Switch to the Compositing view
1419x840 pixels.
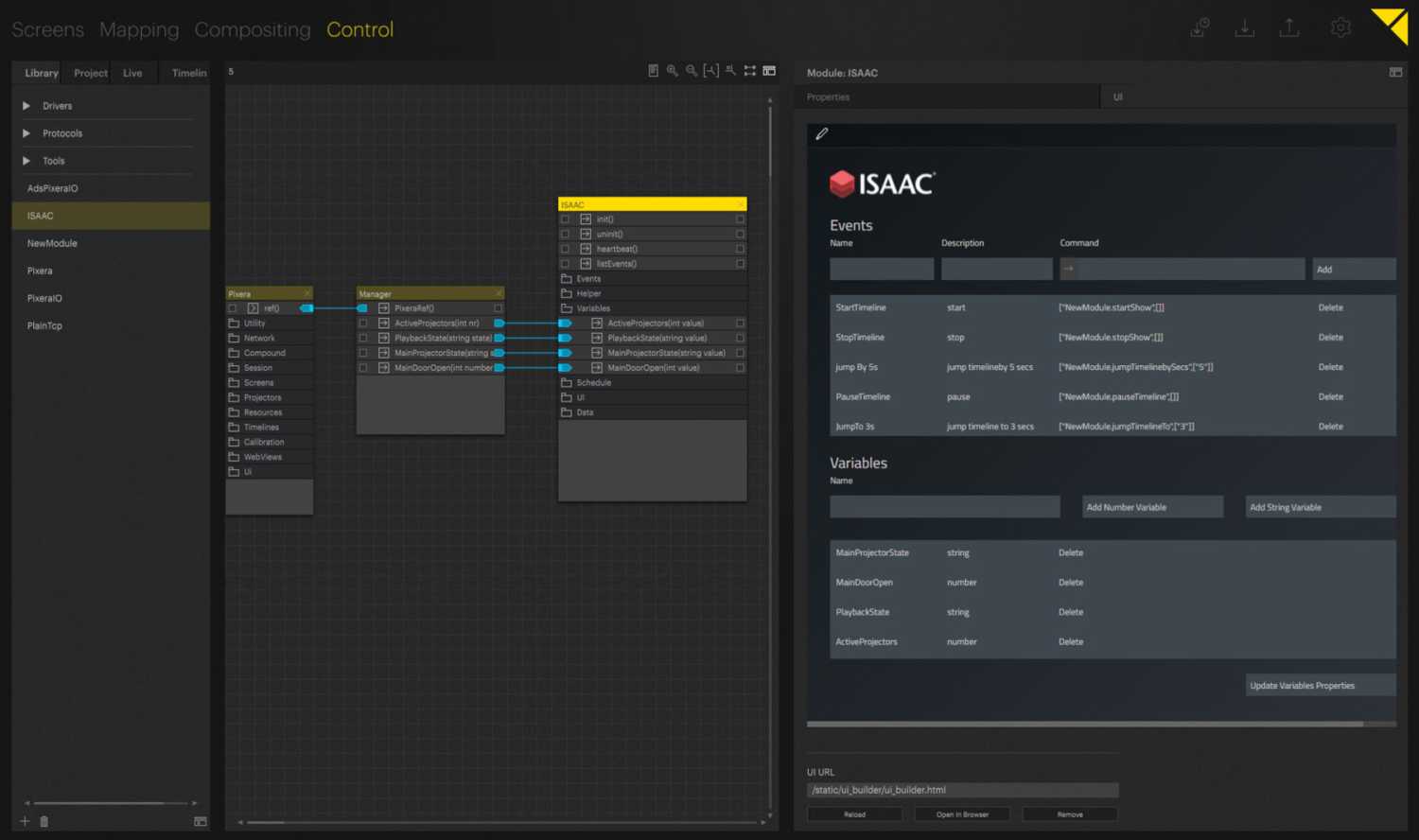[x=253, y=29]
